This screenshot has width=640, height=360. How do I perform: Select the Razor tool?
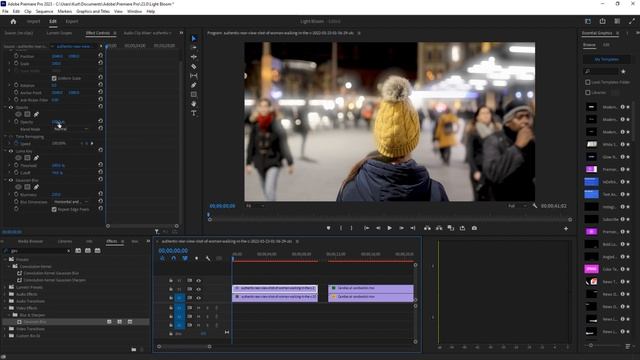[x=194, y=66]
